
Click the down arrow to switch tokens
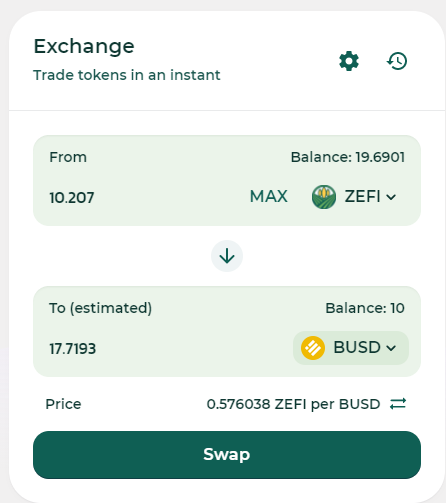point(227,256)
